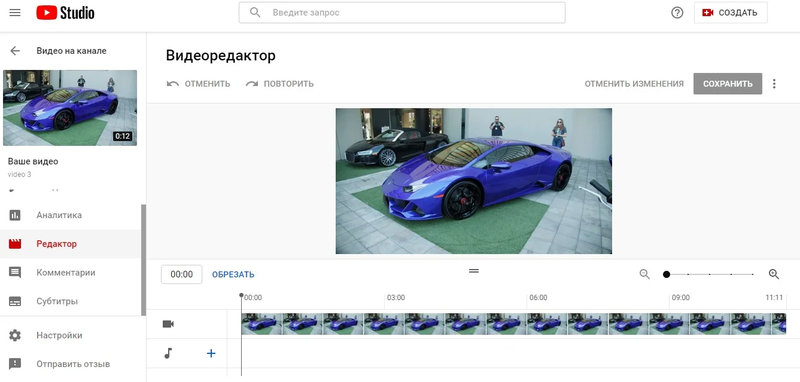800x382 pixels.
Task: Click the redo arrow icon
Action: click(x=252, y=84)
